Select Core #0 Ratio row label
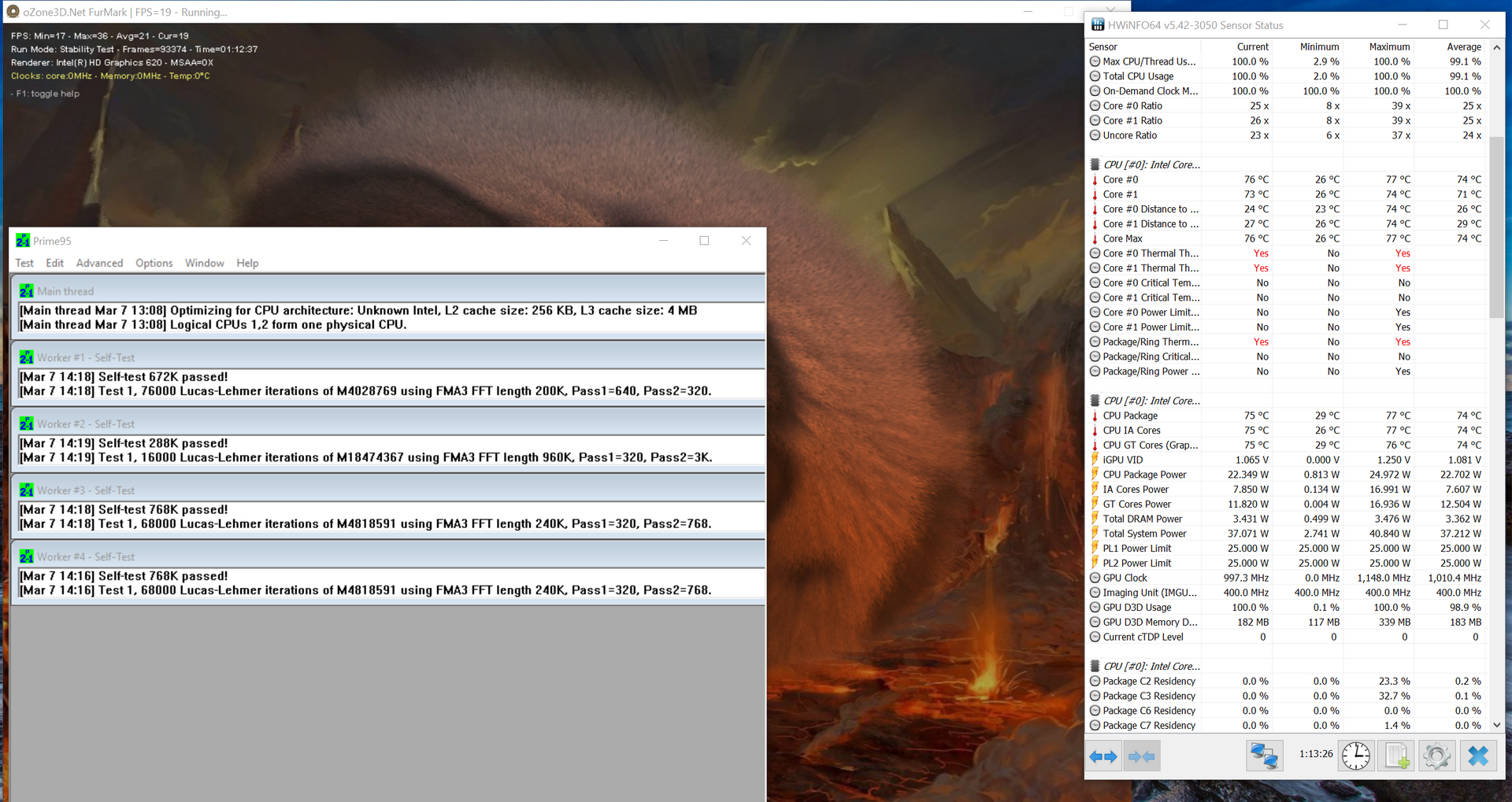This screenshot has width=1512, height=802. (1132, 105)
